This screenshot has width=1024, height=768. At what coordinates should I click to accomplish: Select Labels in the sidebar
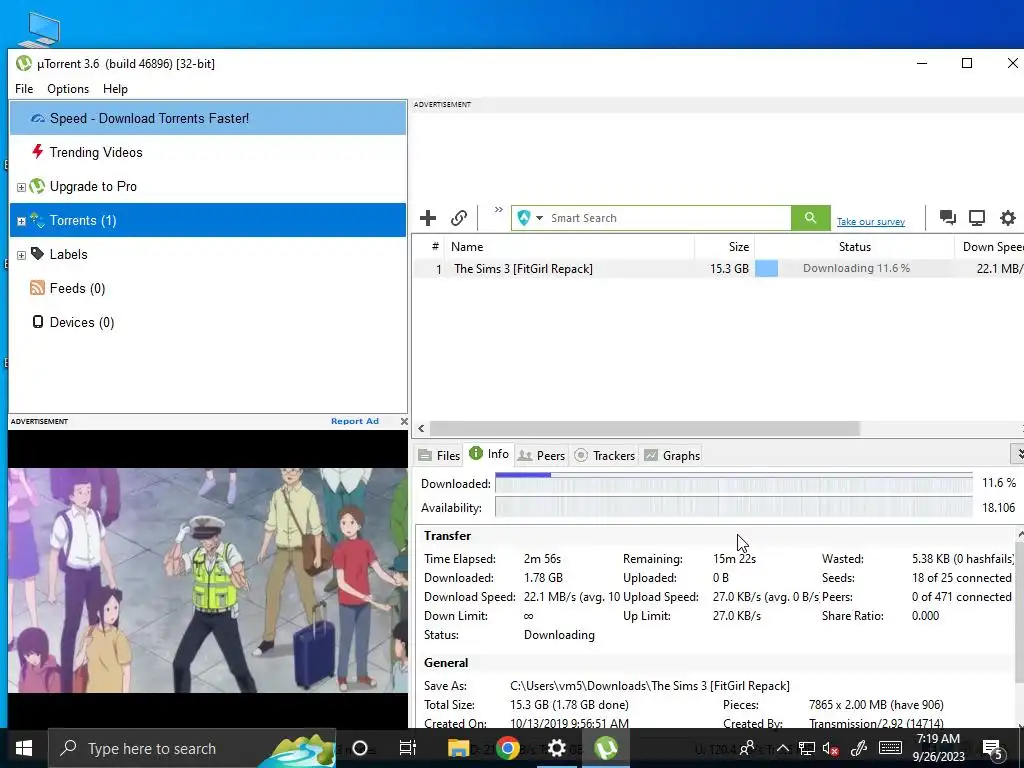click(208, 254)
